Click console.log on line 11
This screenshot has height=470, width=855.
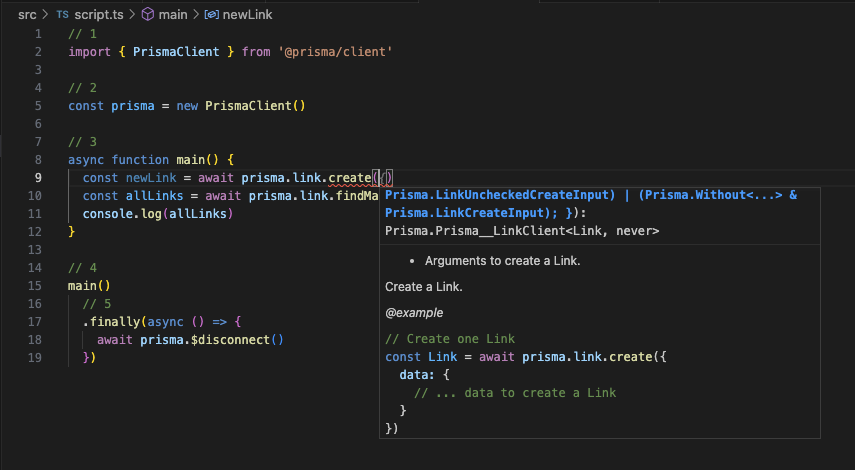click(x=118, y=214)
